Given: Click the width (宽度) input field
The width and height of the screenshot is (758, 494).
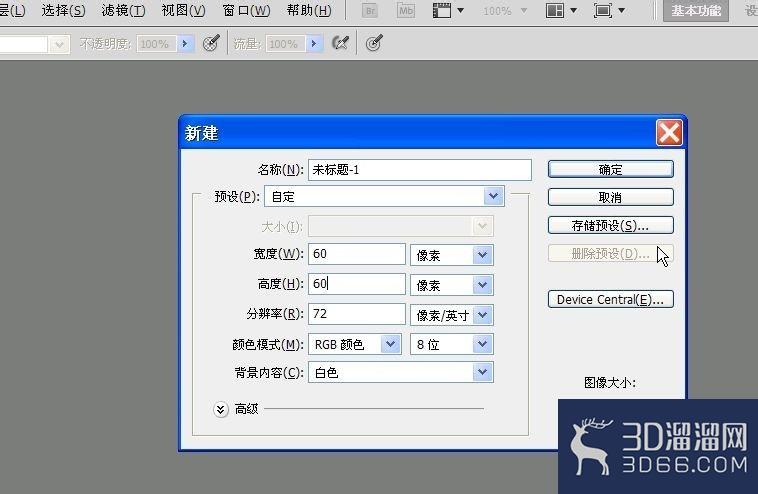Looking at the screenshot, I should 357,254.
